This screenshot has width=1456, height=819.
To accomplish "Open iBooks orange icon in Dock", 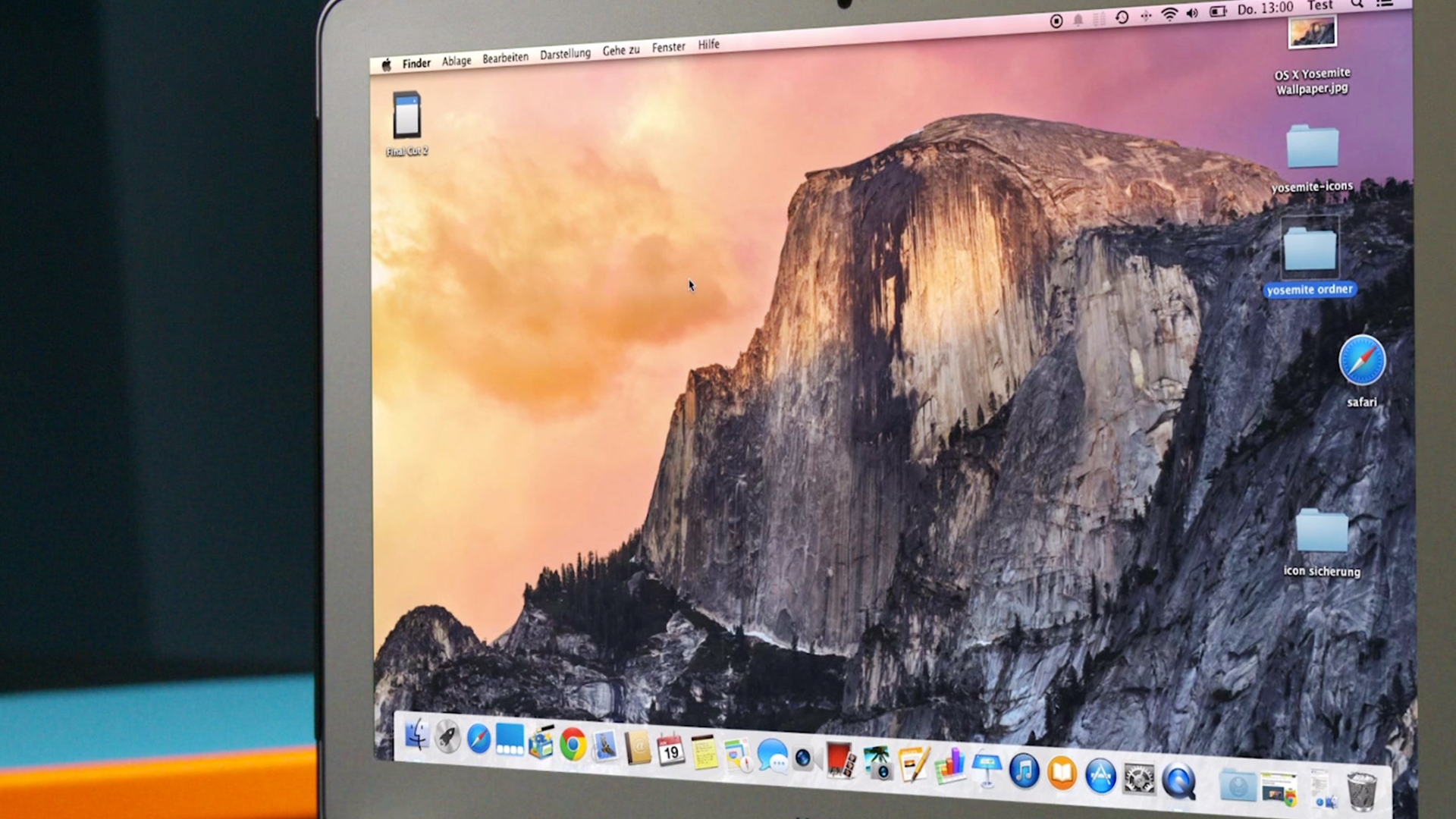I will click(x=1062, y=773).
